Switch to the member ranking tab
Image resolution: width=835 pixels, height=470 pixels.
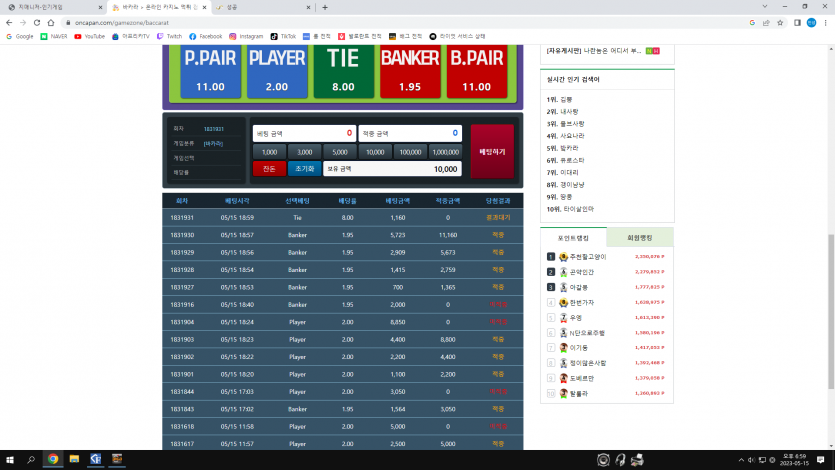[640, 237]
